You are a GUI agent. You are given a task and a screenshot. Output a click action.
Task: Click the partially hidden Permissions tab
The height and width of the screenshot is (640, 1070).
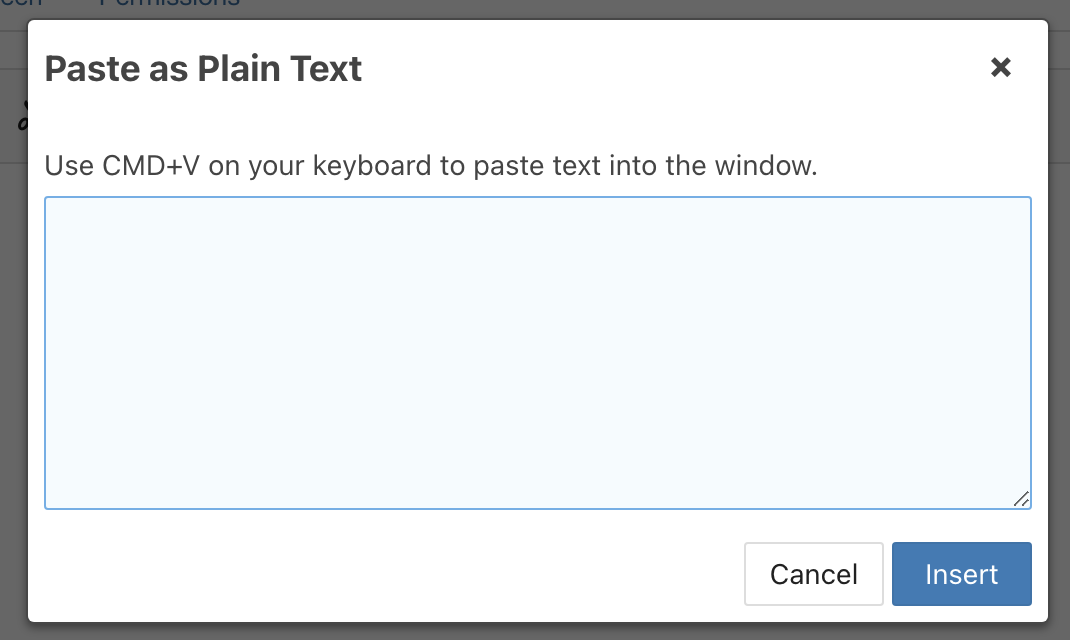point(170,4)
